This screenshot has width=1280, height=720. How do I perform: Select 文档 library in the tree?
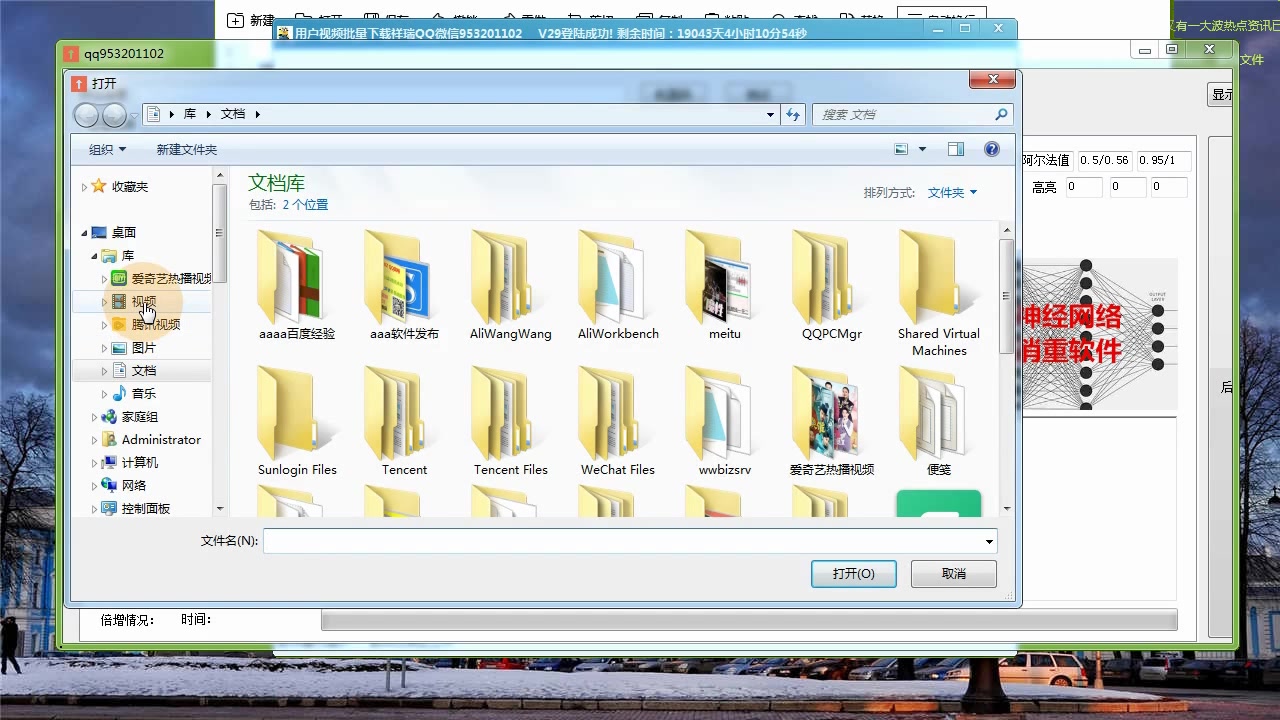[x=144, y=370]
